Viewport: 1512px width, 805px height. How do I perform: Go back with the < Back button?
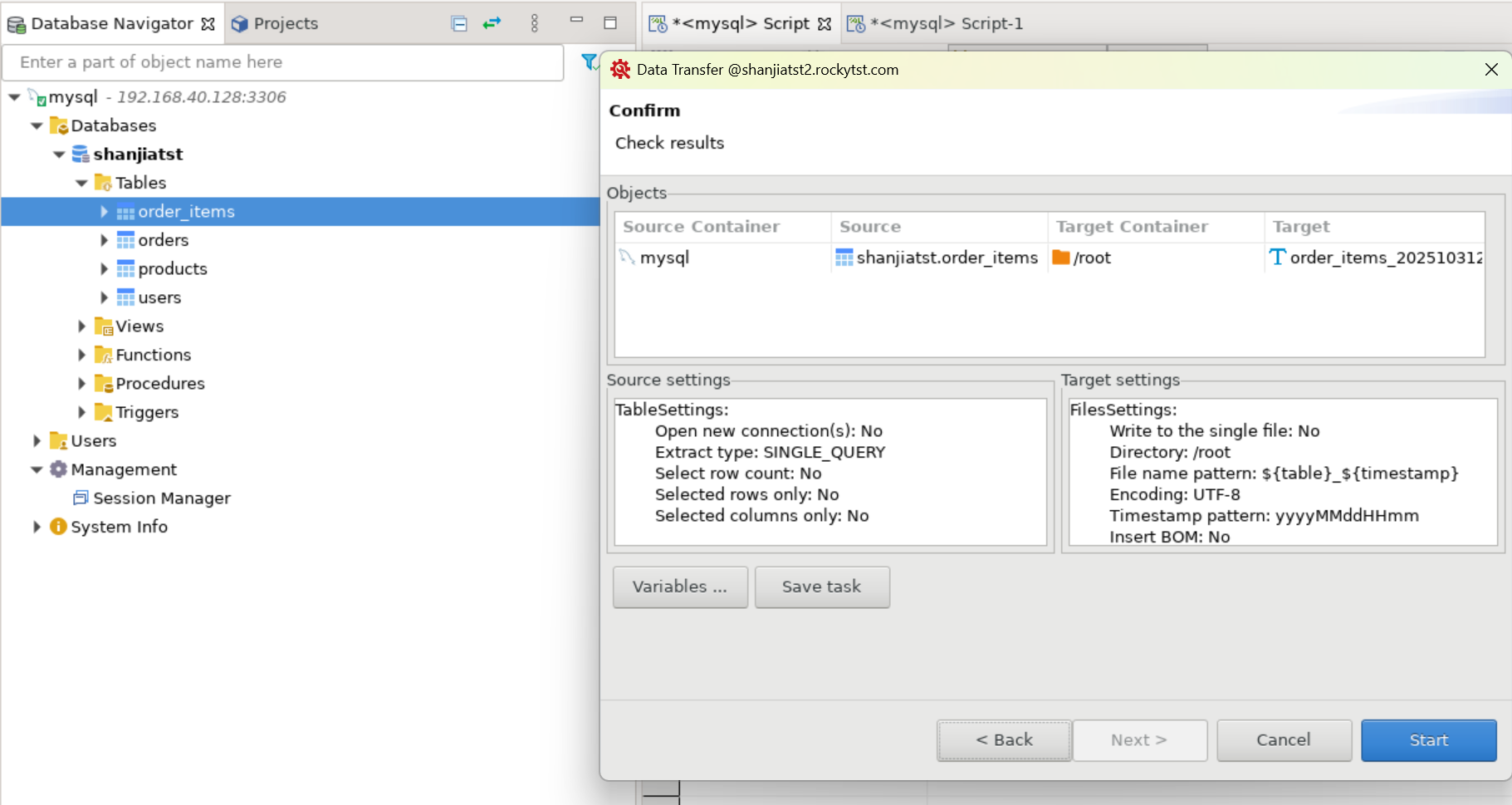click(x=1004, y=740)
